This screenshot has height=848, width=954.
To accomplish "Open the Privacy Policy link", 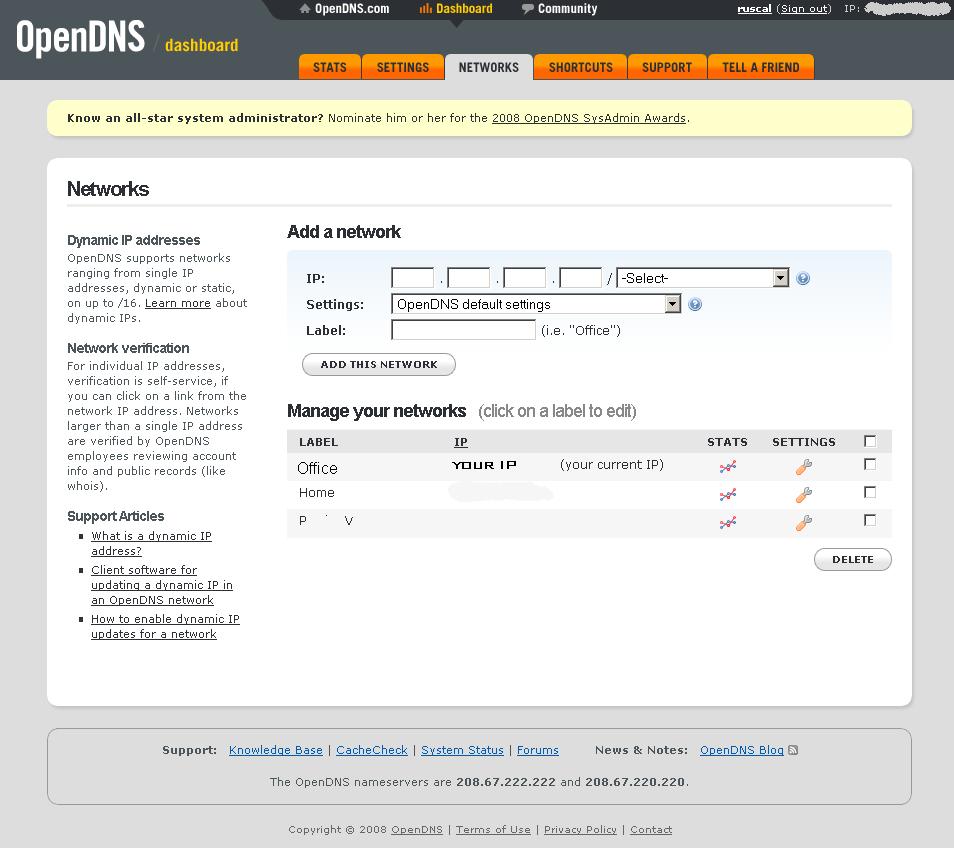I will (580, 830).
